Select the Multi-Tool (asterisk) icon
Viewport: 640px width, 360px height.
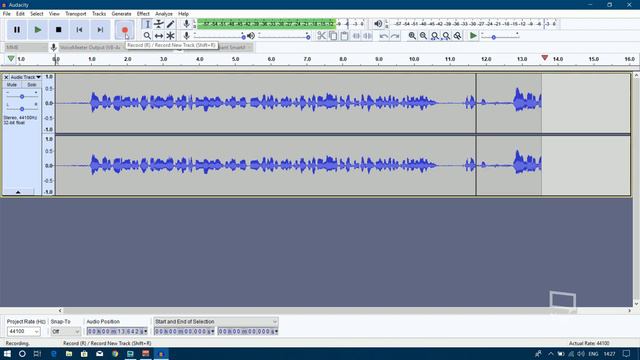pyautogui.click(x=170, y=36)
